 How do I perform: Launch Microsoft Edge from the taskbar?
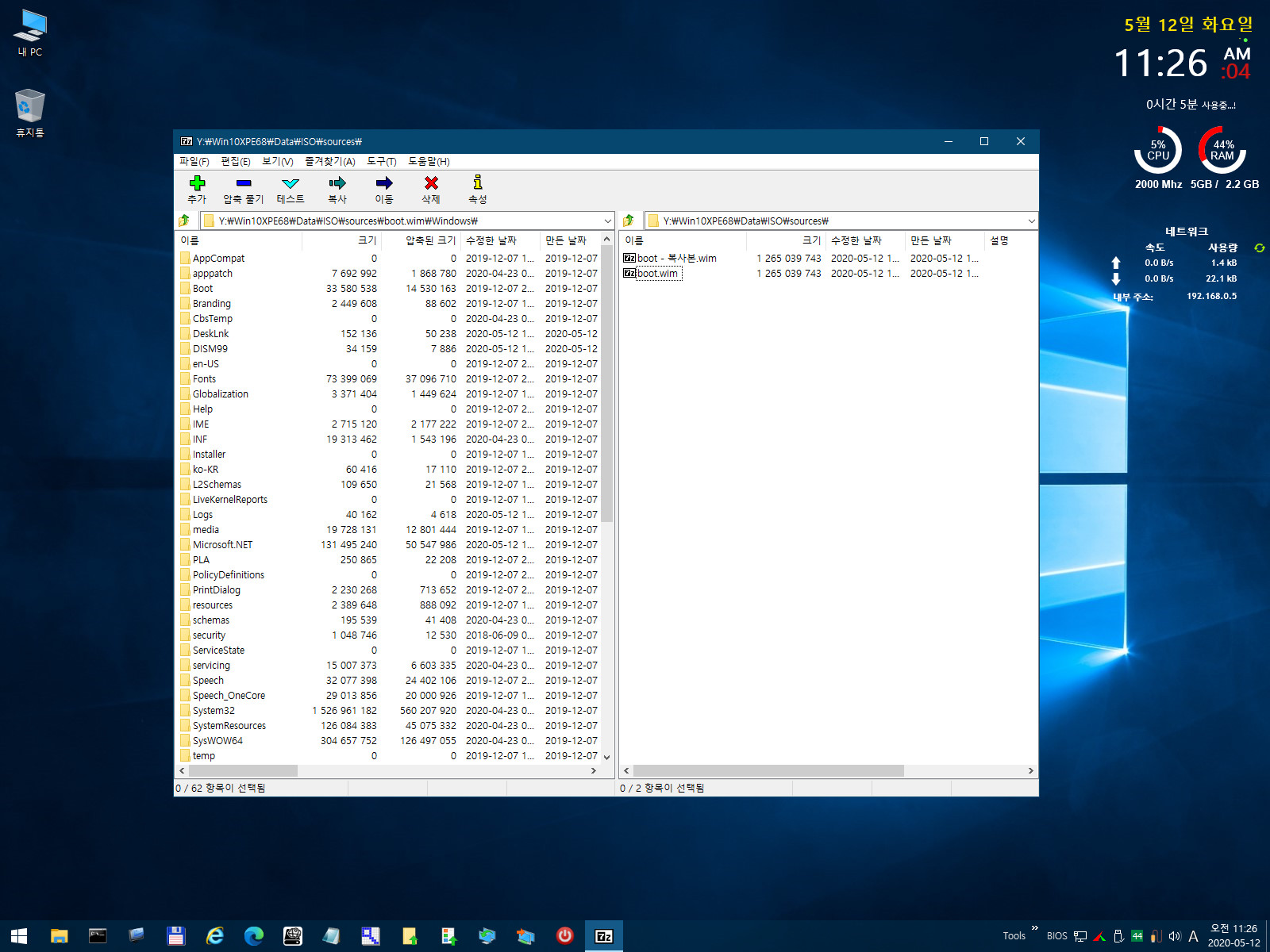(254, 936)
